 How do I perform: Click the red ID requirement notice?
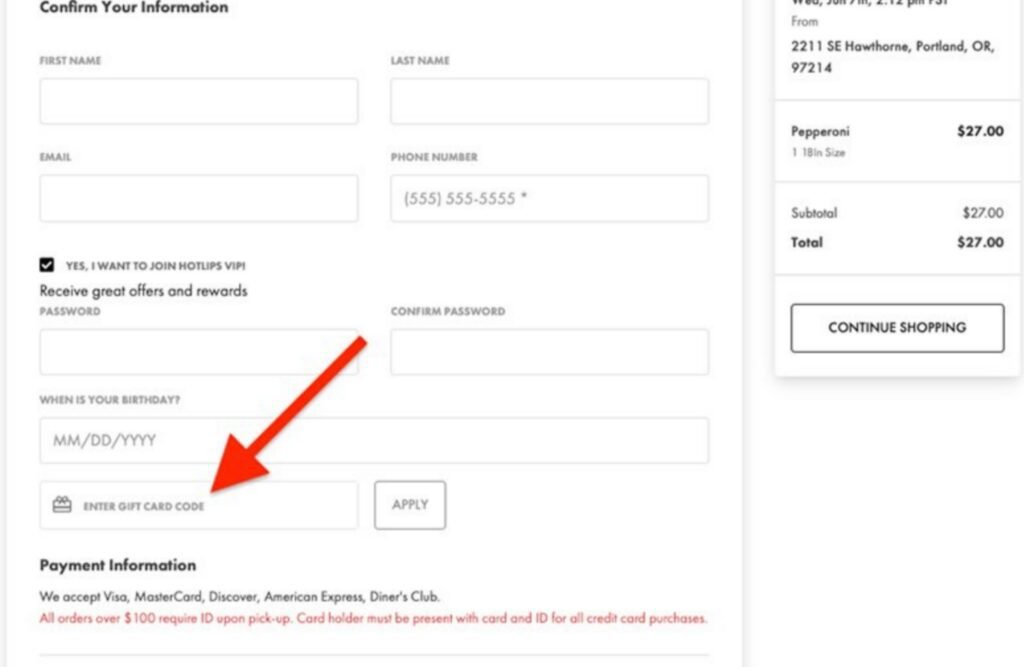(373, 618)
